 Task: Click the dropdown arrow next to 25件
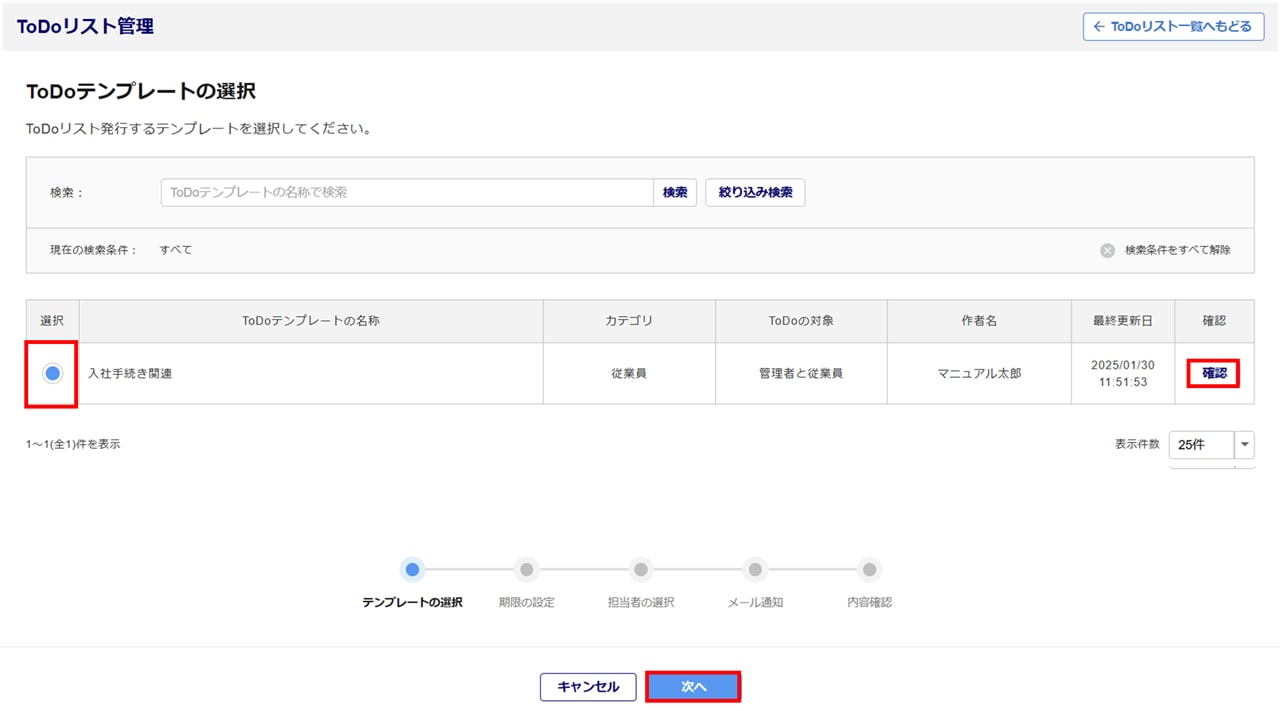point(1244,445)
